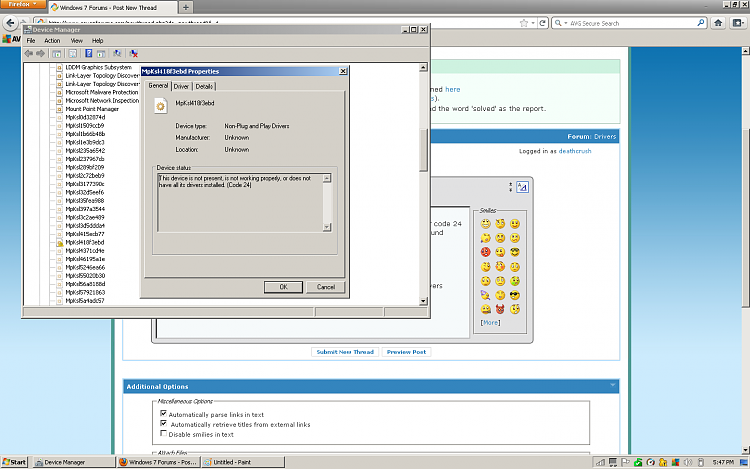750x469 pixels.
Task: Open a new Firefox tab with plus button
Action: (x=186, y=7)
